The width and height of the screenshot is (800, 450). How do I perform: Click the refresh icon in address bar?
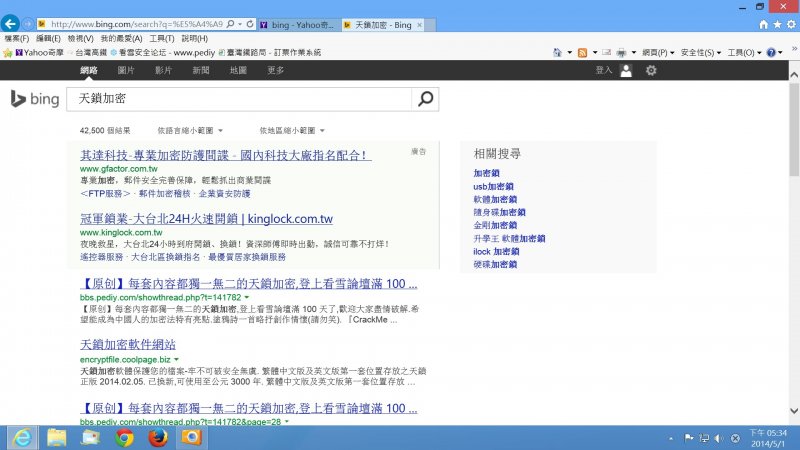pos(250,24)
